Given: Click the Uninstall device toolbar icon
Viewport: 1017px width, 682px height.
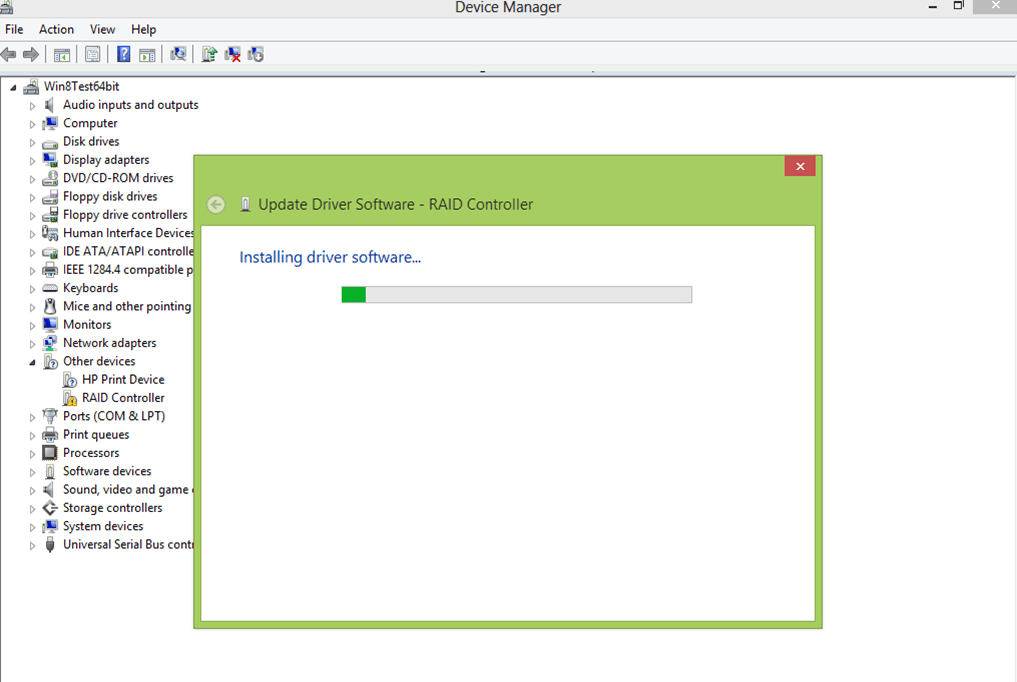Looking at the screenshot, I should point(232,54).
